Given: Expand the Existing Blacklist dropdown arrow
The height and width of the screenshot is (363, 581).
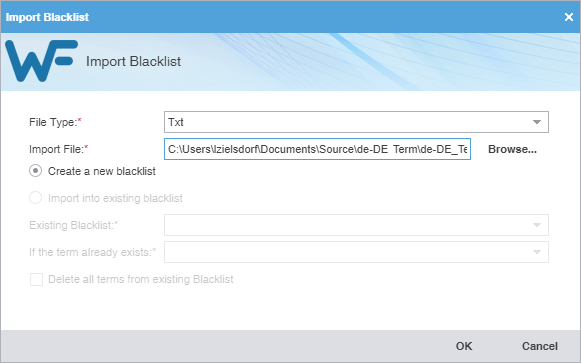Looking at the screenshot, I should click(537, 225).
